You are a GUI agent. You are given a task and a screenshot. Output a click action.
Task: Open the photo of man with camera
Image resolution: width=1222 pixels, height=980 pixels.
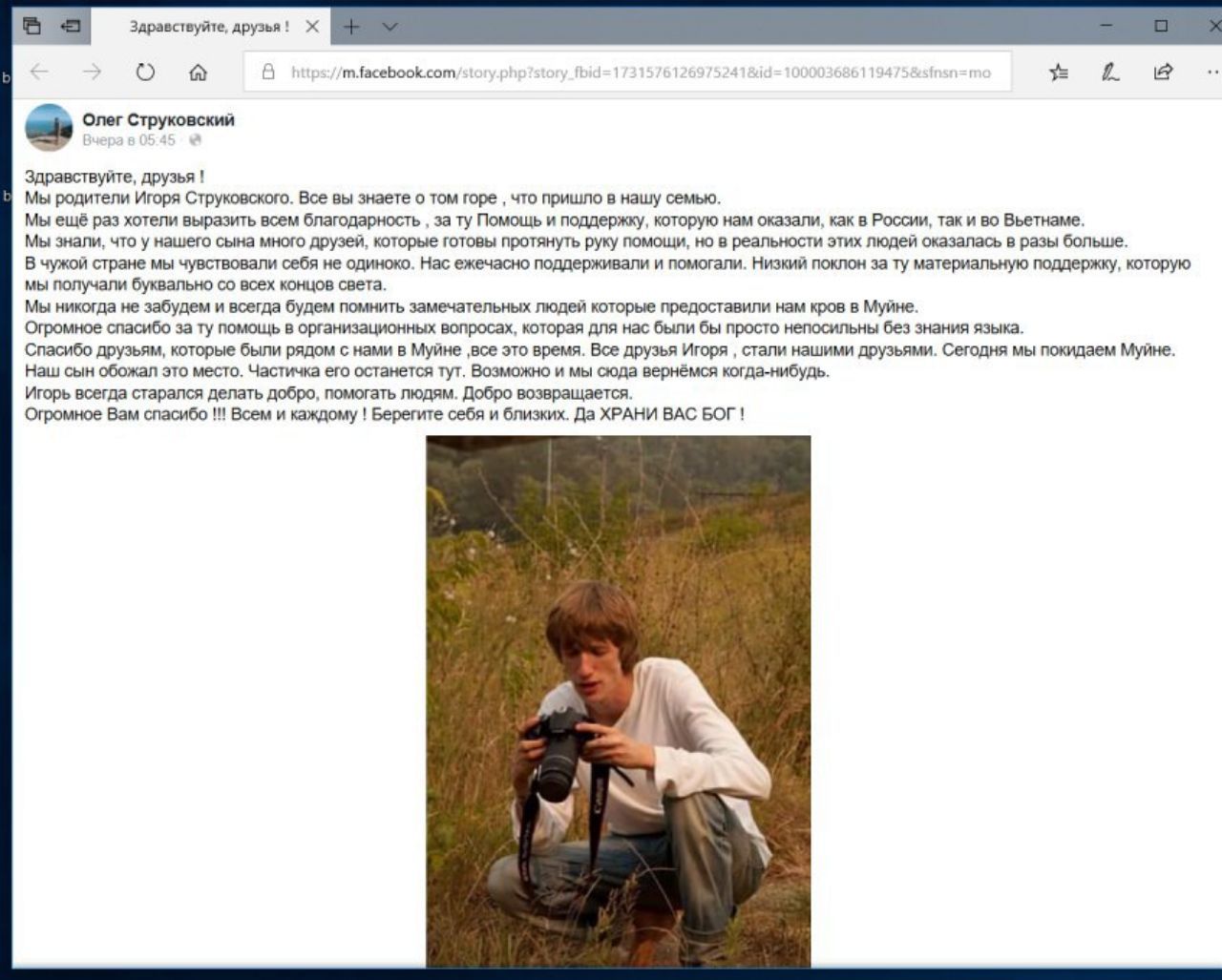click(618, 701)
